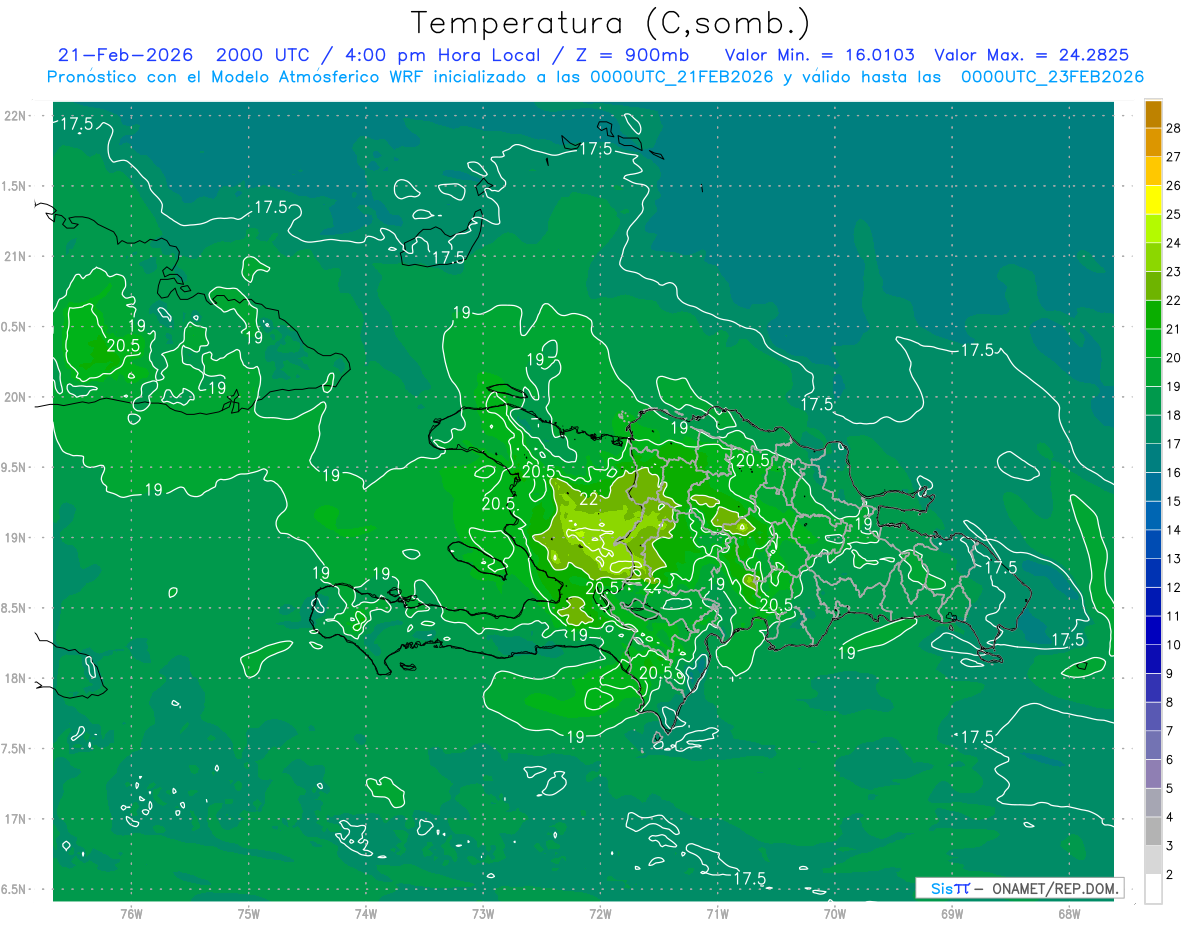Click the '73W' longitude axis label
The width and height of the screenshot is (1200, 927).
tap(483, 913)
